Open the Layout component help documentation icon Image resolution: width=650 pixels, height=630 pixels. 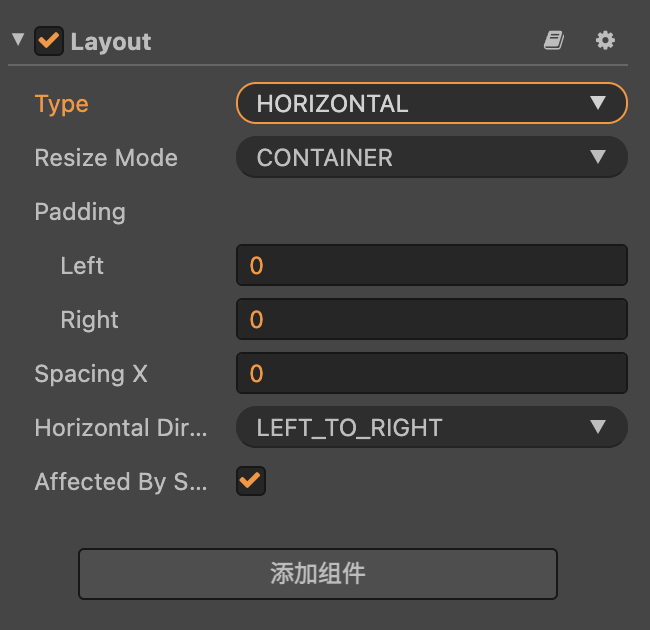click(553, 40)
